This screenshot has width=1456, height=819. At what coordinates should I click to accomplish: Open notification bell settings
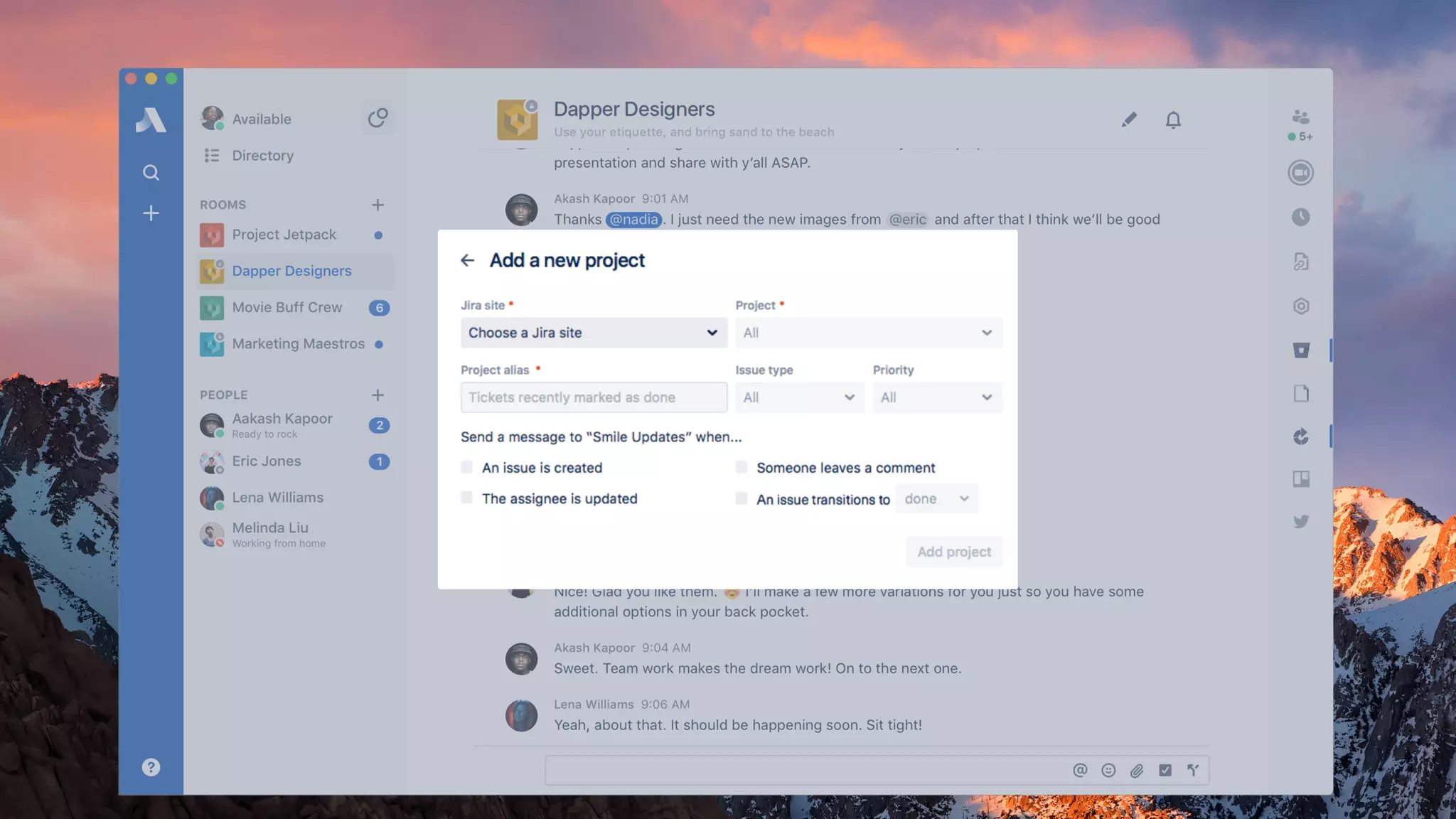point(1173,119)
